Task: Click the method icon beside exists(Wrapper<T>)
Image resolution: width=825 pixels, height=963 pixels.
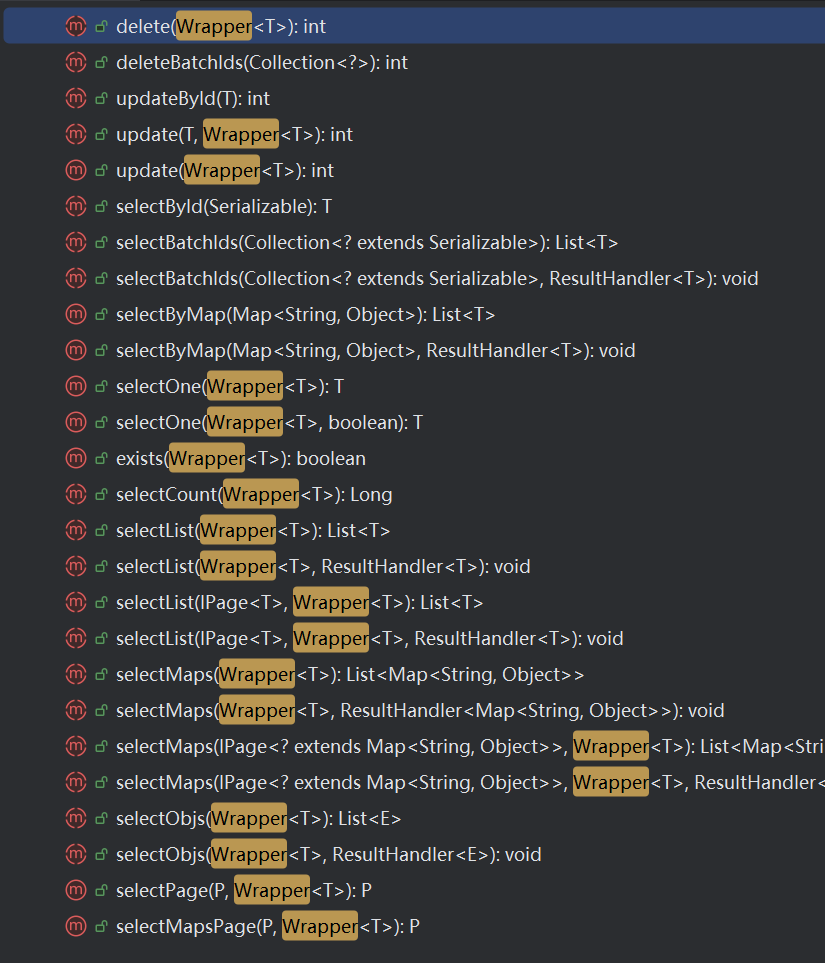Action: point(76,458)
